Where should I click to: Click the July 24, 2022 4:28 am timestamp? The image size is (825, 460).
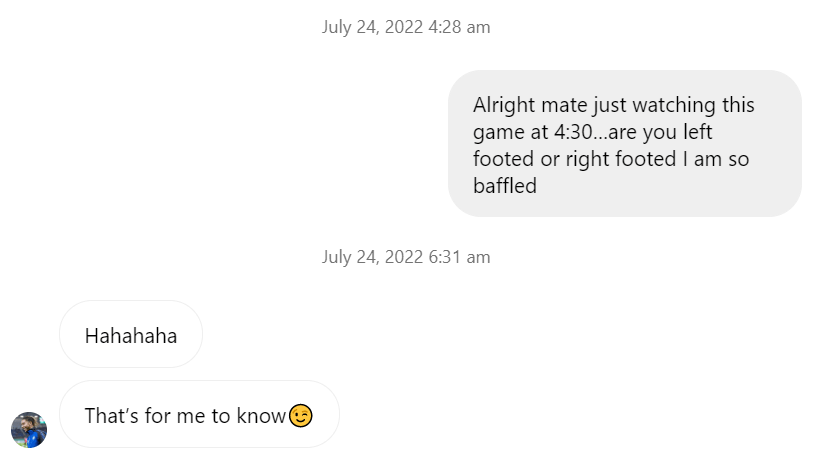[406, 27]
